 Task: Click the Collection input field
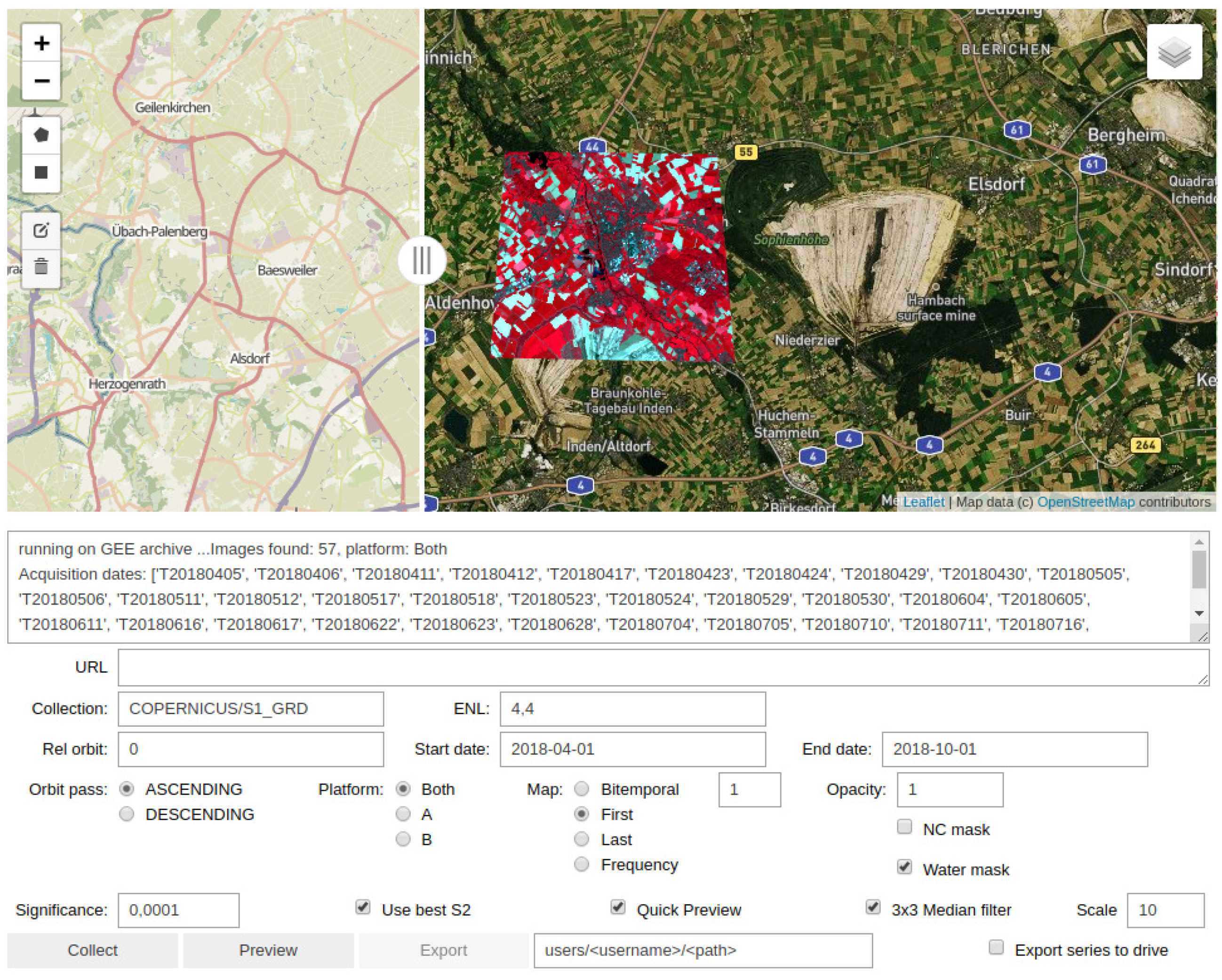pyautogui.click(x=250, y=709)
